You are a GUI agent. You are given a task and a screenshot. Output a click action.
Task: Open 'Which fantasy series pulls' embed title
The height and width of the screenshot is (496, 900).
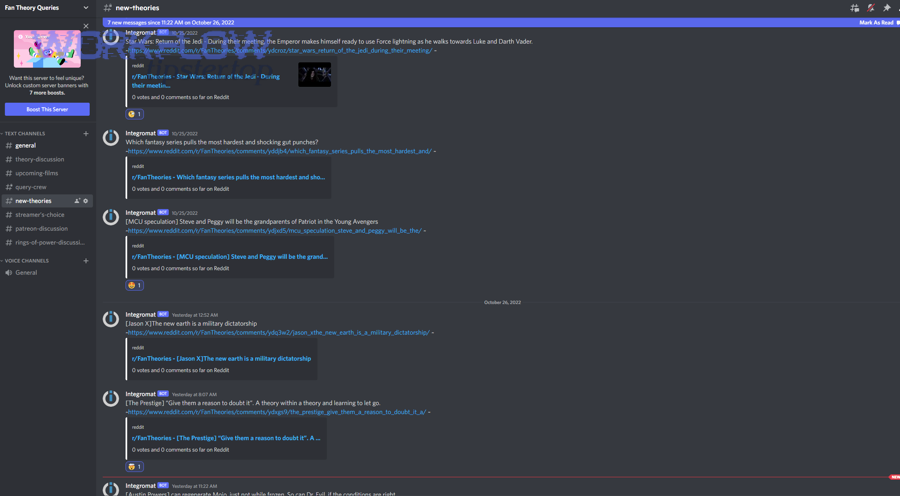[228, 177]
